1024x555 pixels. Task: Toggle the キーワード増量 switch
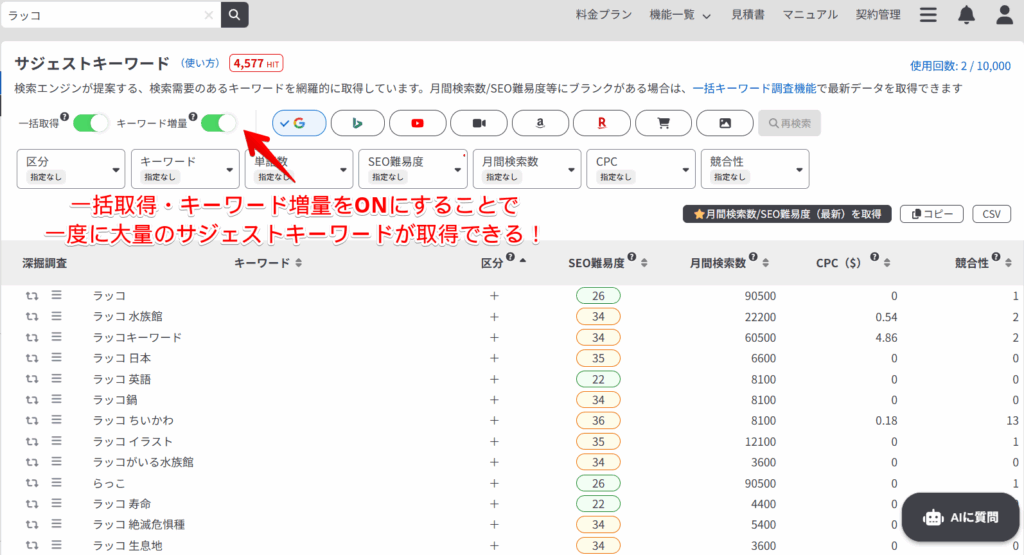(x=218, y=123)
